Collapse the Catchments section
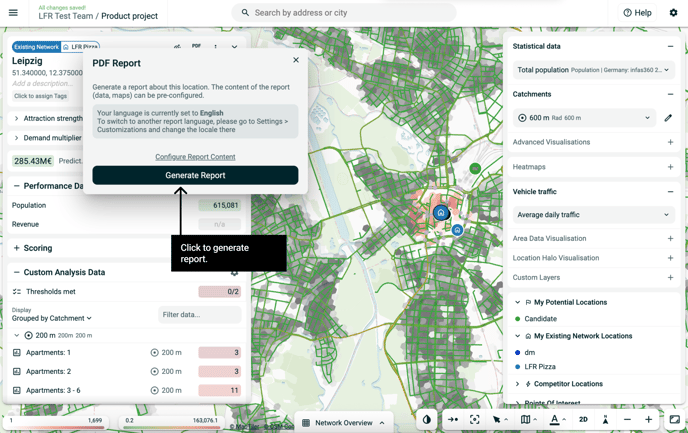Image resolution: width=688 pixels, height=433 pixels. click(x=670, y=94)
